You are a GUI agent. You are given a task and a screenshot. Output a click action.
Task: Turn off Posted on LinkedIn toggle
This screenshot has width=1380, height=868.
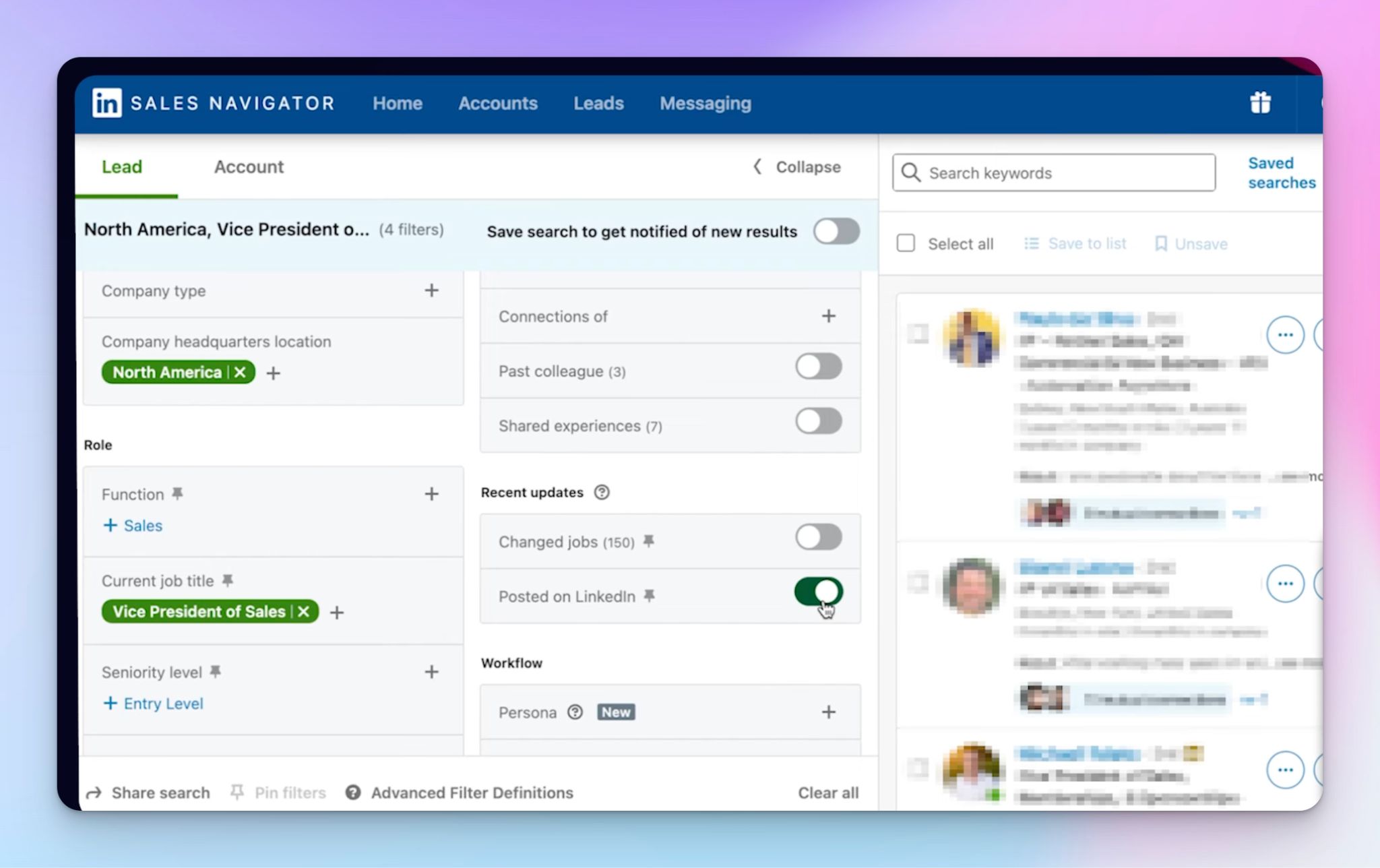818,592
